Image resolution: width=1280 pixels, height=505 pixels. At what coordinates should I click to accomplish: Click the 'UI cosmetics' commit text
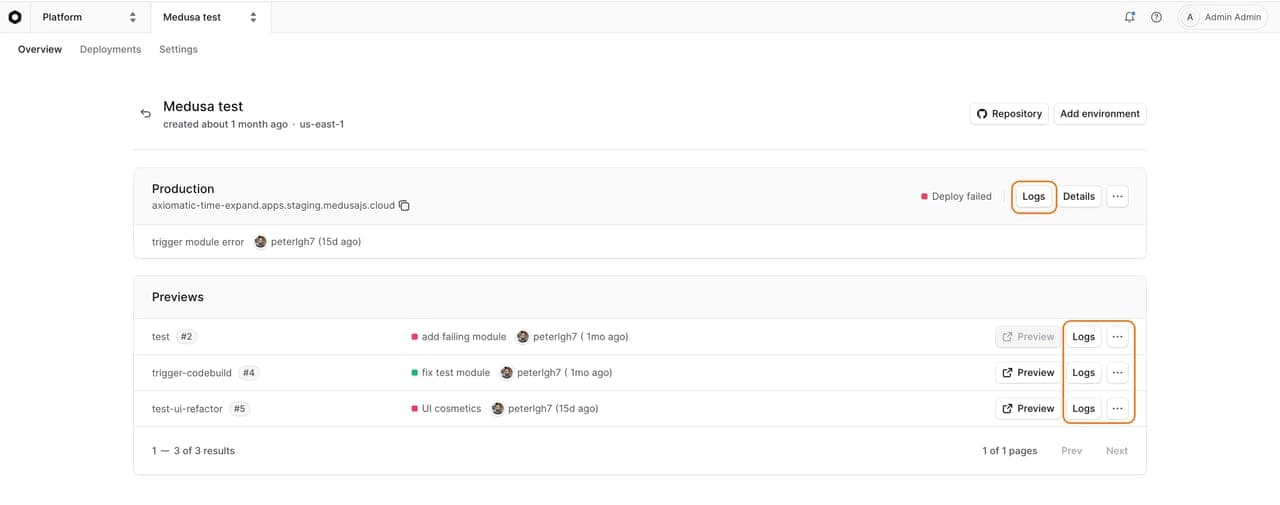451,409
